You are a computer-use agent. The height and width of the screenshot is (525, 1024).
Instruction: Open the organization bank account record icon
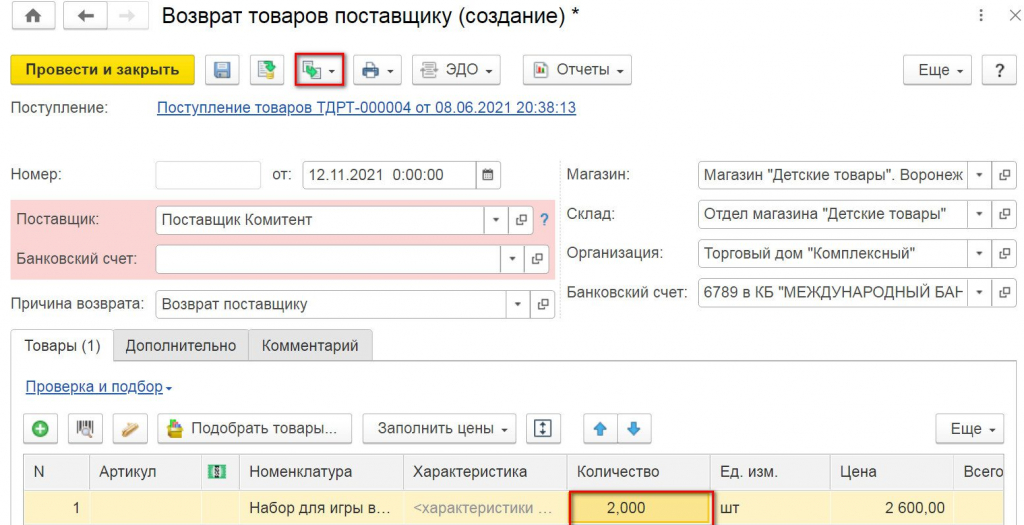click(1004, 293)
